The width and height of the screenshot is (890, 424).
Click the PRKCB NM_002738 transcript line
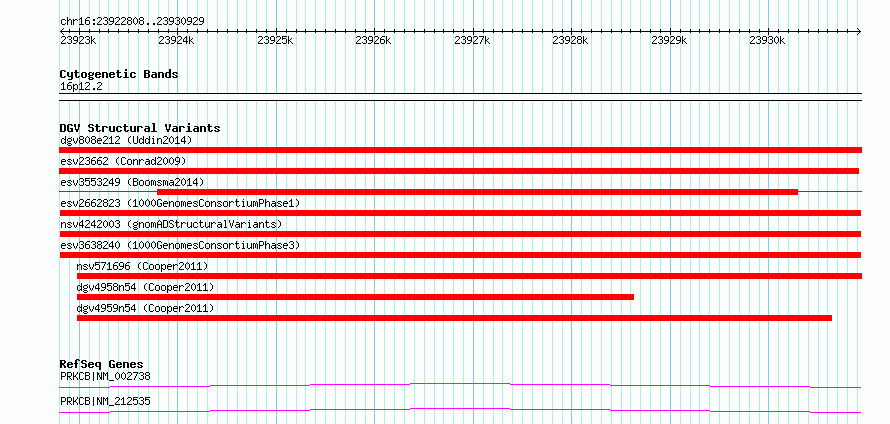[x=460, y=386]
